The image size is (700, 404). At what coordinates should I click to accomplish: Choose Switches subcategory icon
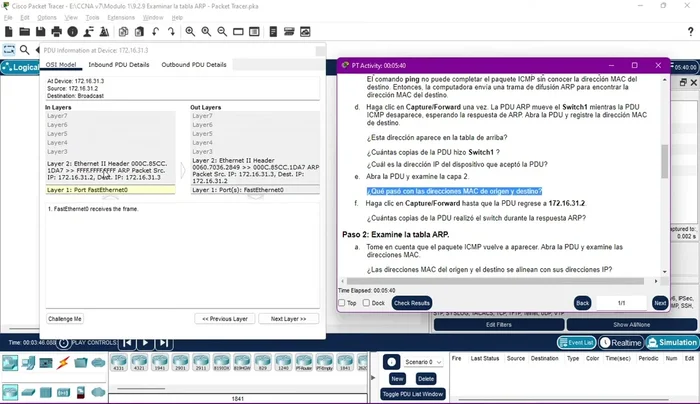pyautogui.click(x=28, y=392)
